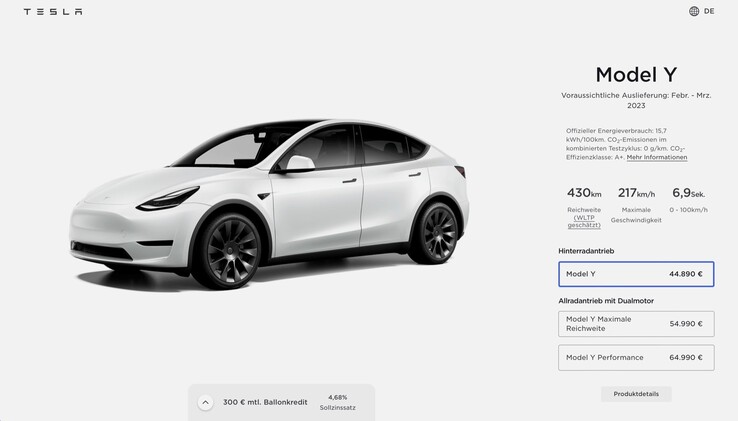Click the Allradantrieb mit Dualmotor heading

[x=606, y=300]
